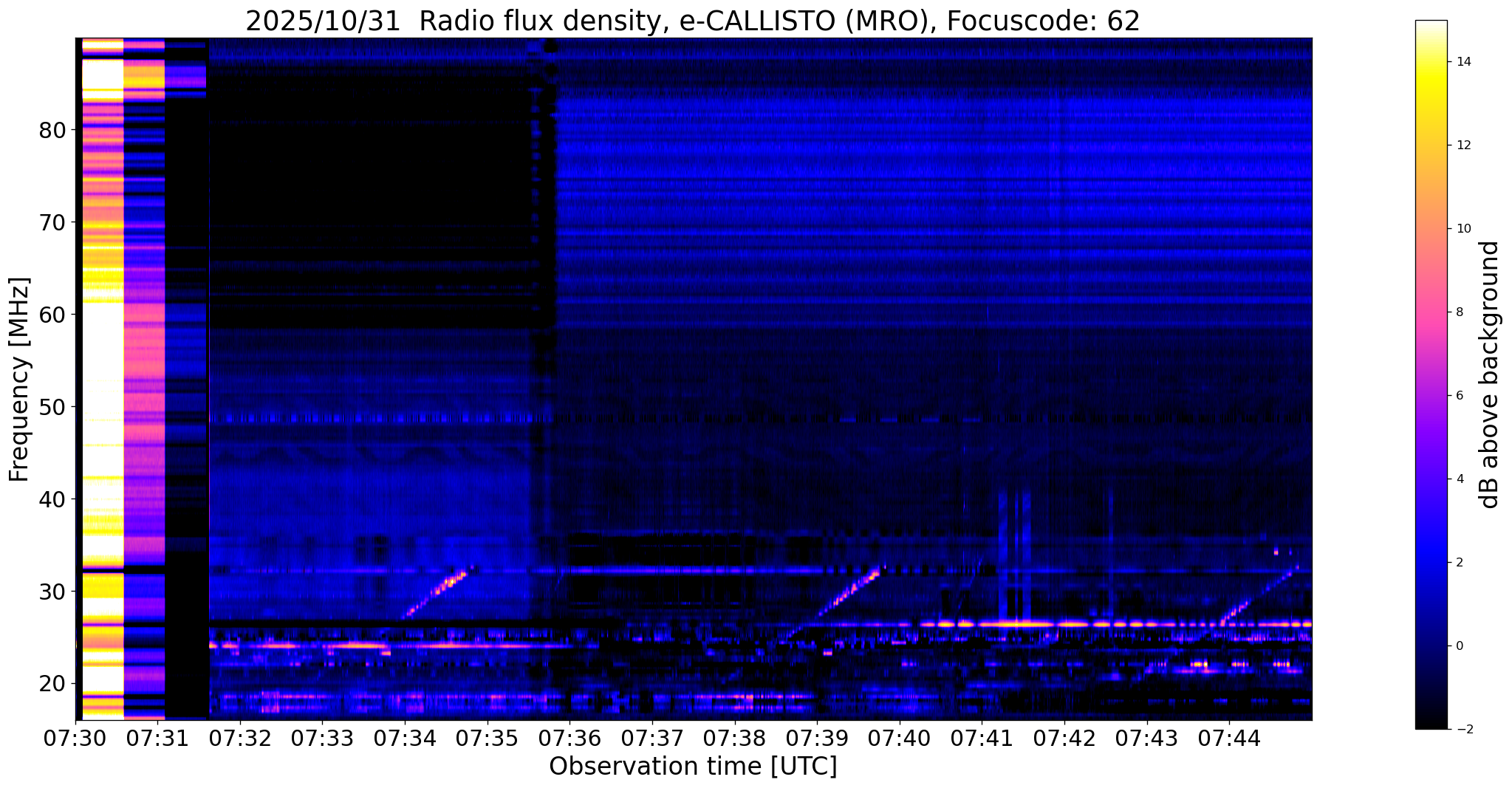The image size is (1512, 788).
Task: Click the 07:35 time tick label
Action: click(487, 739)
